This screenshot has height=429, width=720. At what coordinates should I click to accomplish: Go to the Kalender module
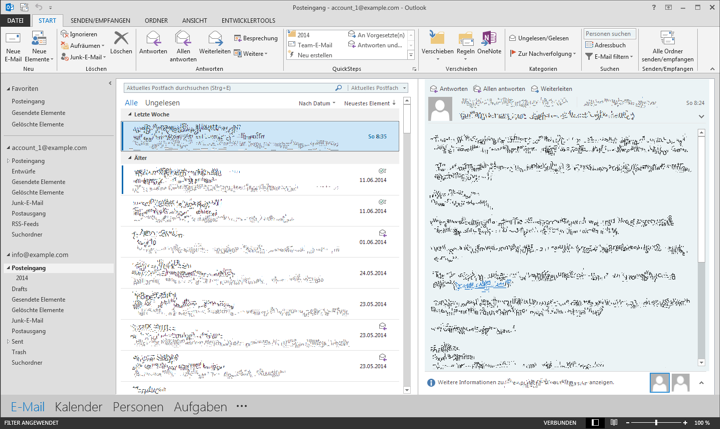click(x=79, y=407)
